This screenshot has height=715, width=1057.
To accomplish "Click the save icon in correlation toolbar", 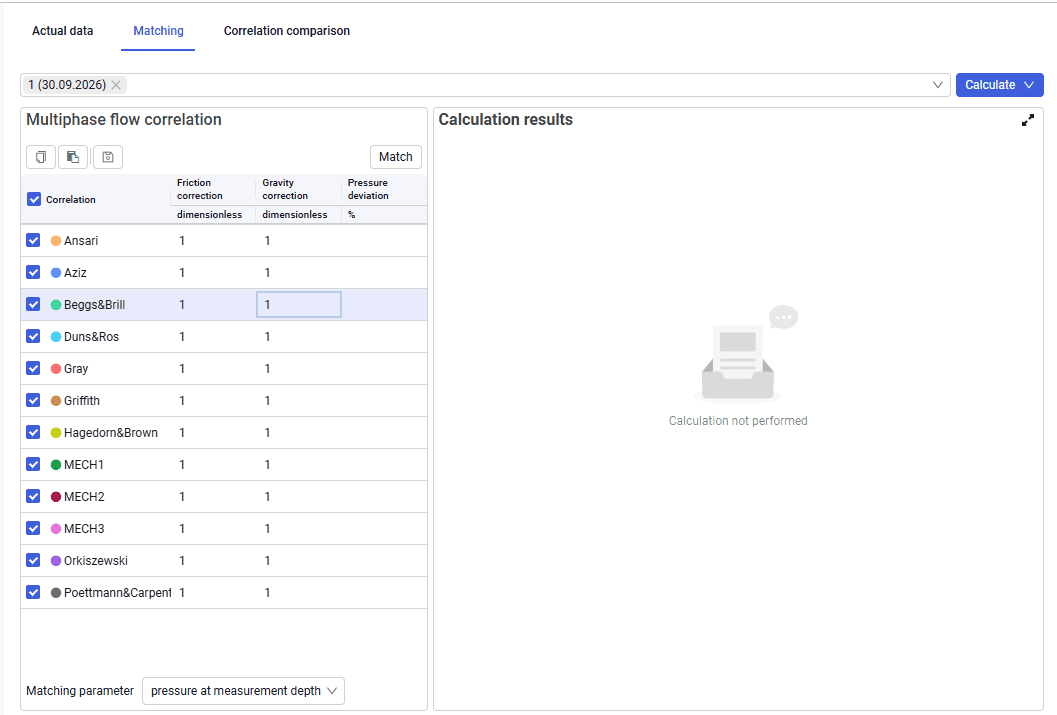I will (108, 157).
